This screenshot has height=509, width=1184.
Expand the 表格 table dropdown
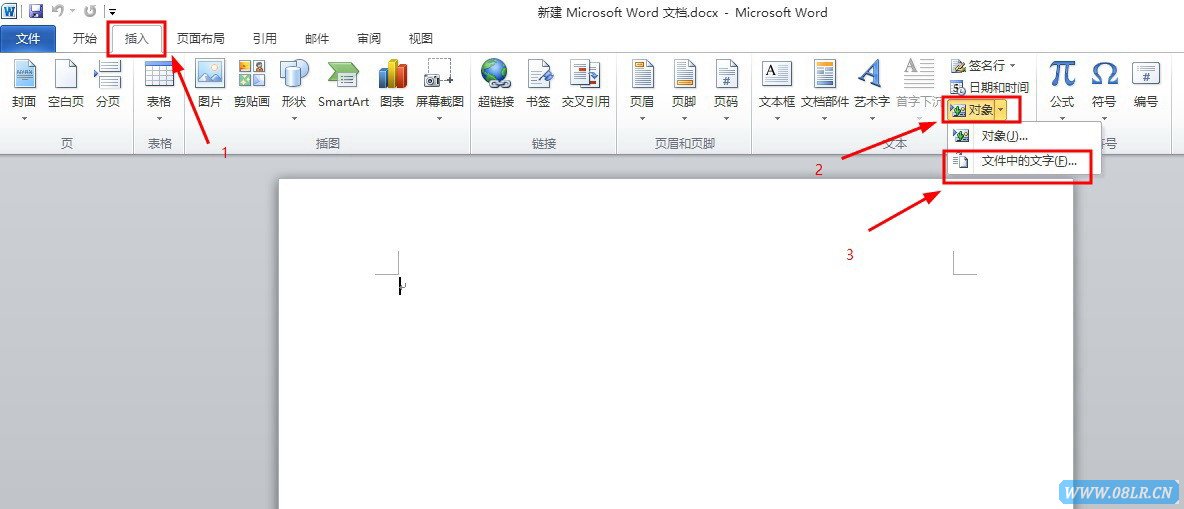[x=159, y=117]
